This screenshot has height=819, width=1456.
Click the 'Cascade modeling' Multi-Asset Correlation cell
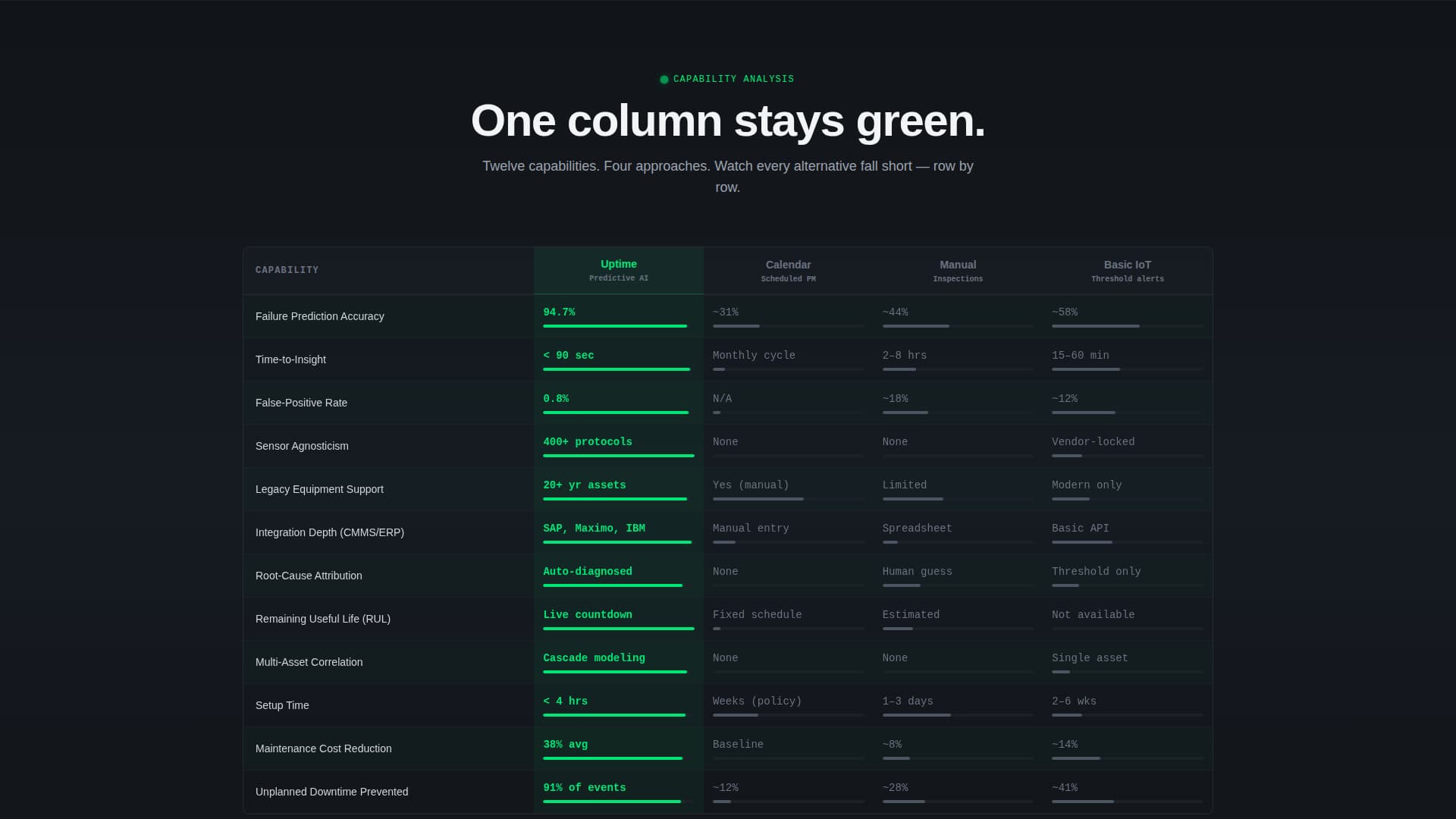594,657
